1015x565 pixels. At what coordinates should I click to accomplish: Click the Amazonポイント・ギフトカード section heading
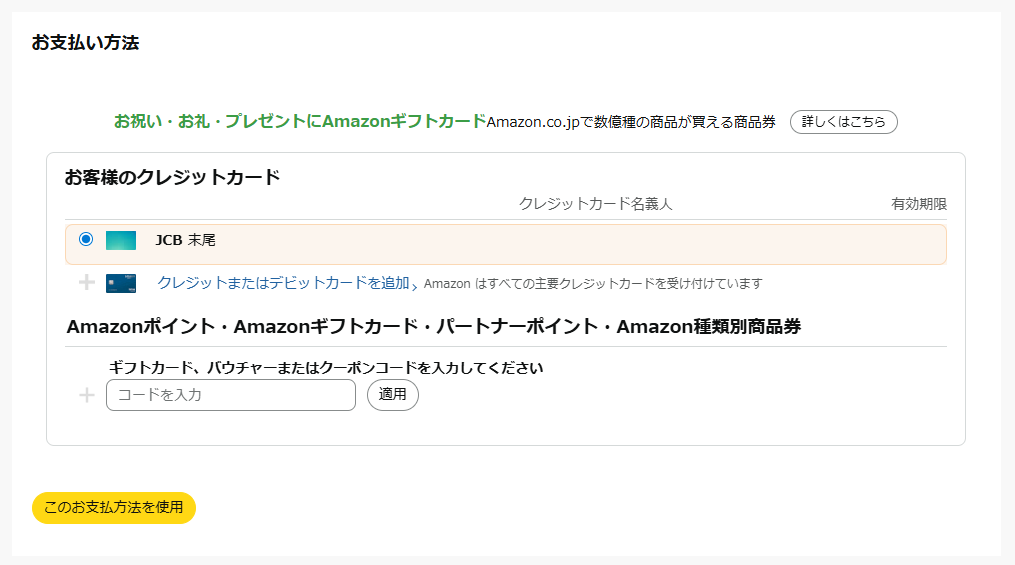(x=433, y=327)
